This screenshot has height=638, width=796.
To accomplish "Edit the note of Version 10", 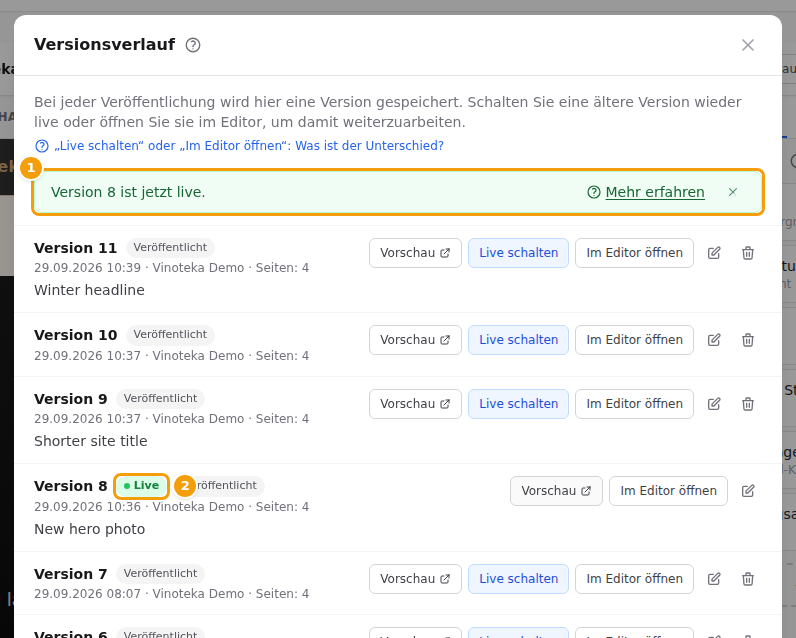I will pyautogui.click(x=714, y=340).
